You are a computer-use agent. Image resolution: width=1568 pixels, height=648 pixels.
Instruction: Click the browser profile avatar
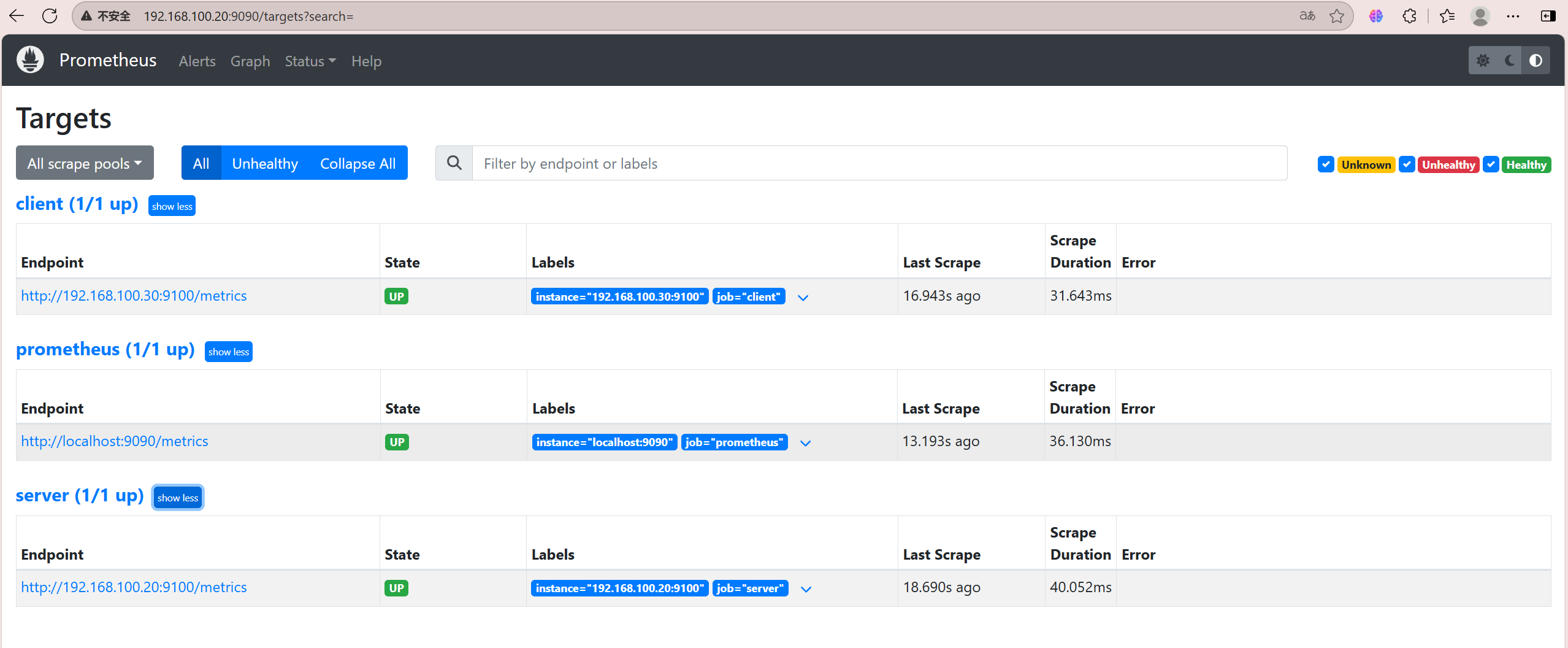1480,16
